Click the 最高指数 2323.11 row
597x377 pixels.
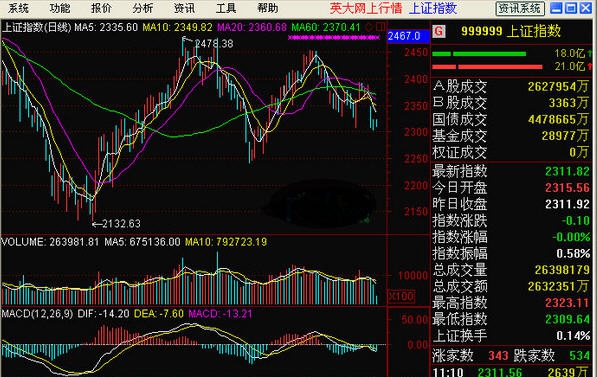click(x=511, y=303)
